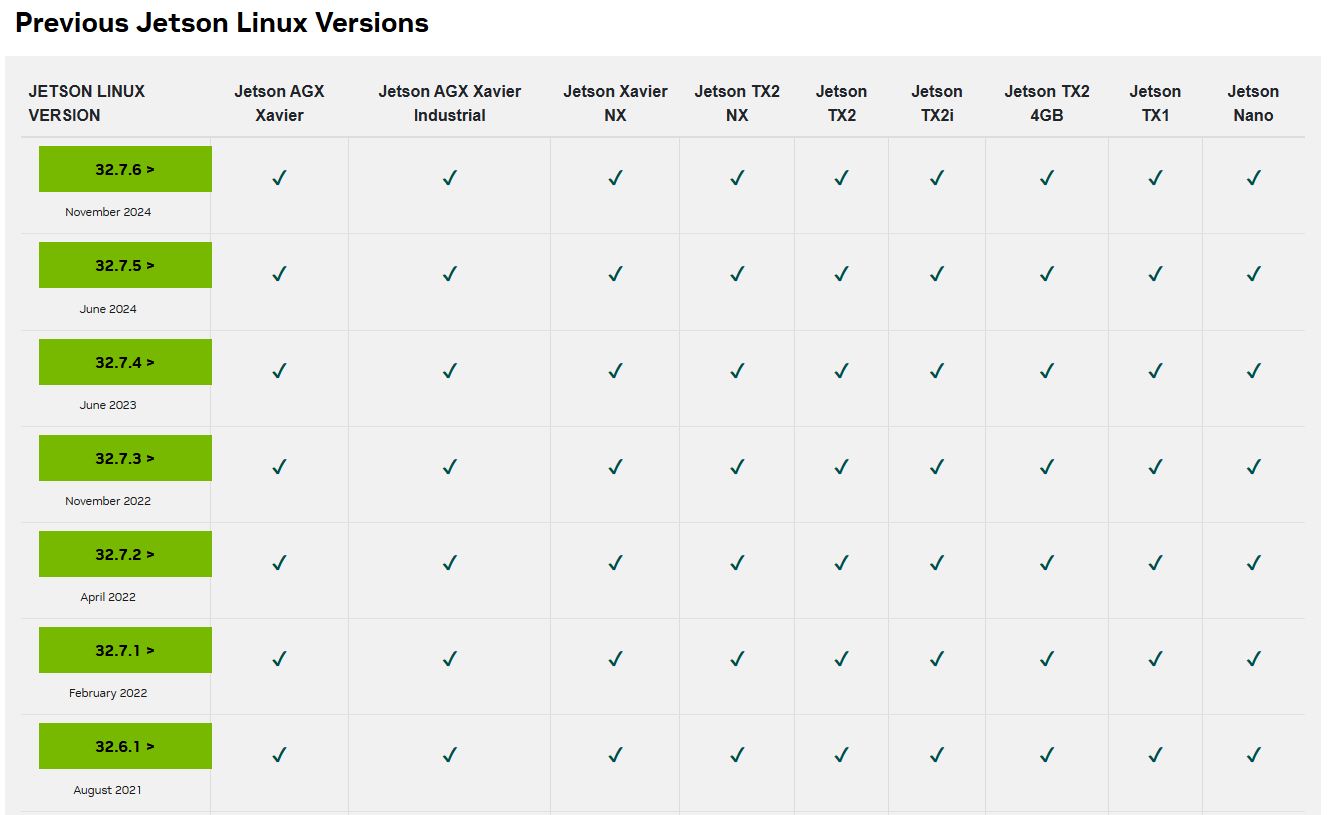The height and width of the screenshot is (815, 1332).
Task: Click the checkmark for 32.7.4 Jetson TX2 4GB
Action: pos(1047,371)
